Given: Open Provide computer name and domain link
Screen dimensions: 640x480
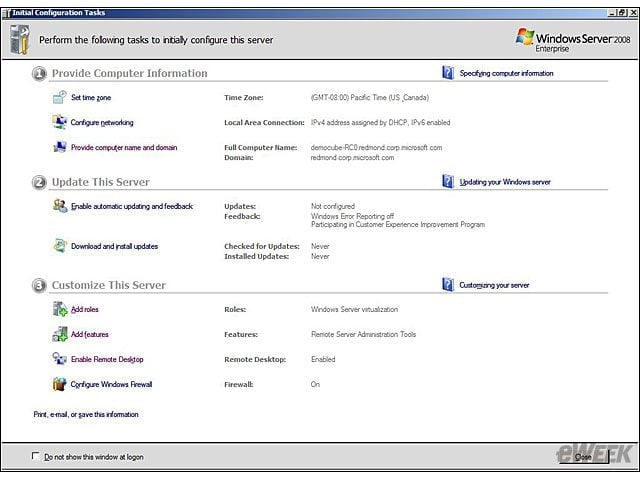Looking at the screenshot, I should click(124, 147).
